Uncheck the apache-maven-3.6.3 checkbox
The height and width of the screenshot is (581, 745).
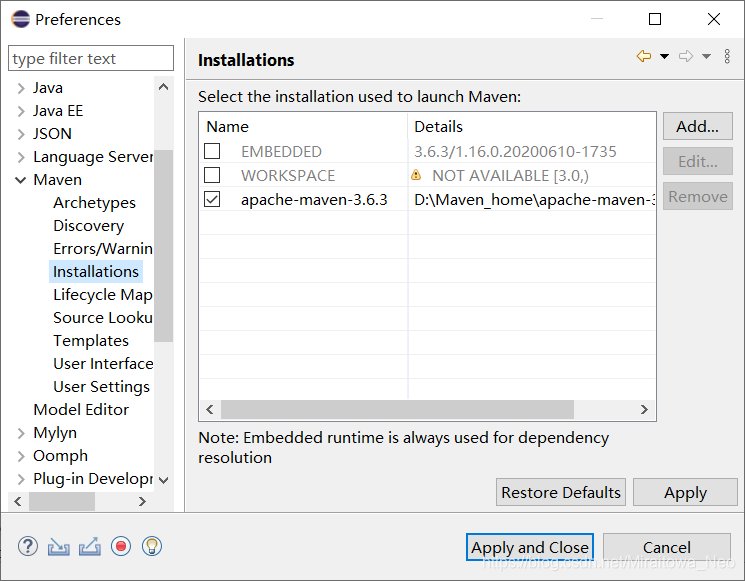(212, 199)
